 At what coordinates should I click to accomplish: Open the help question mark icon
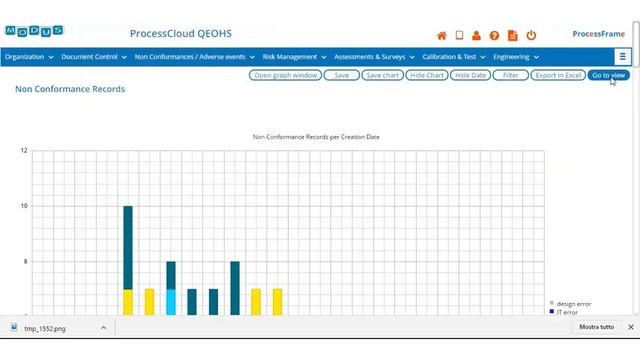494,36
